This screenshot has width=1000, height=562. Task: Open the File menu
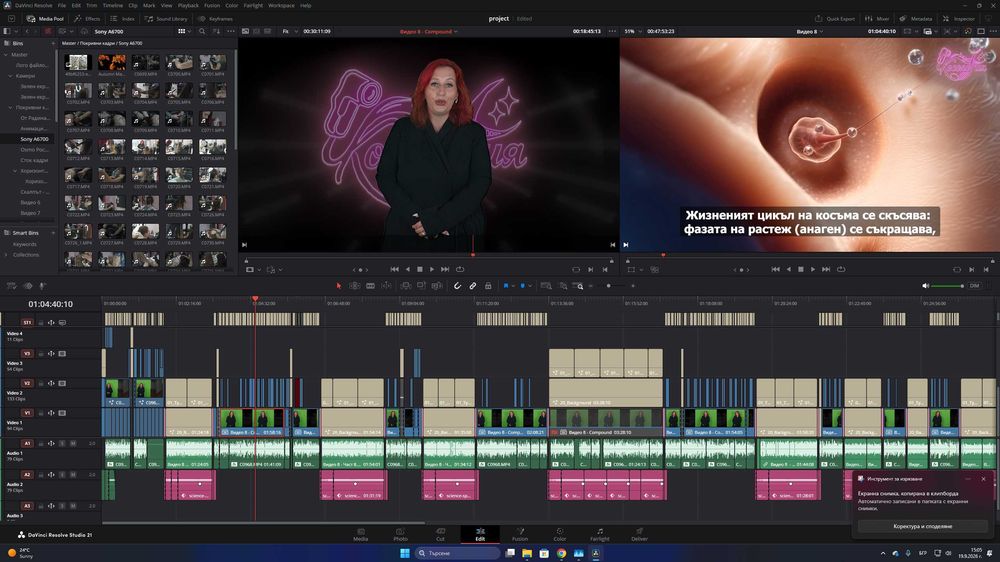point(62,5)
